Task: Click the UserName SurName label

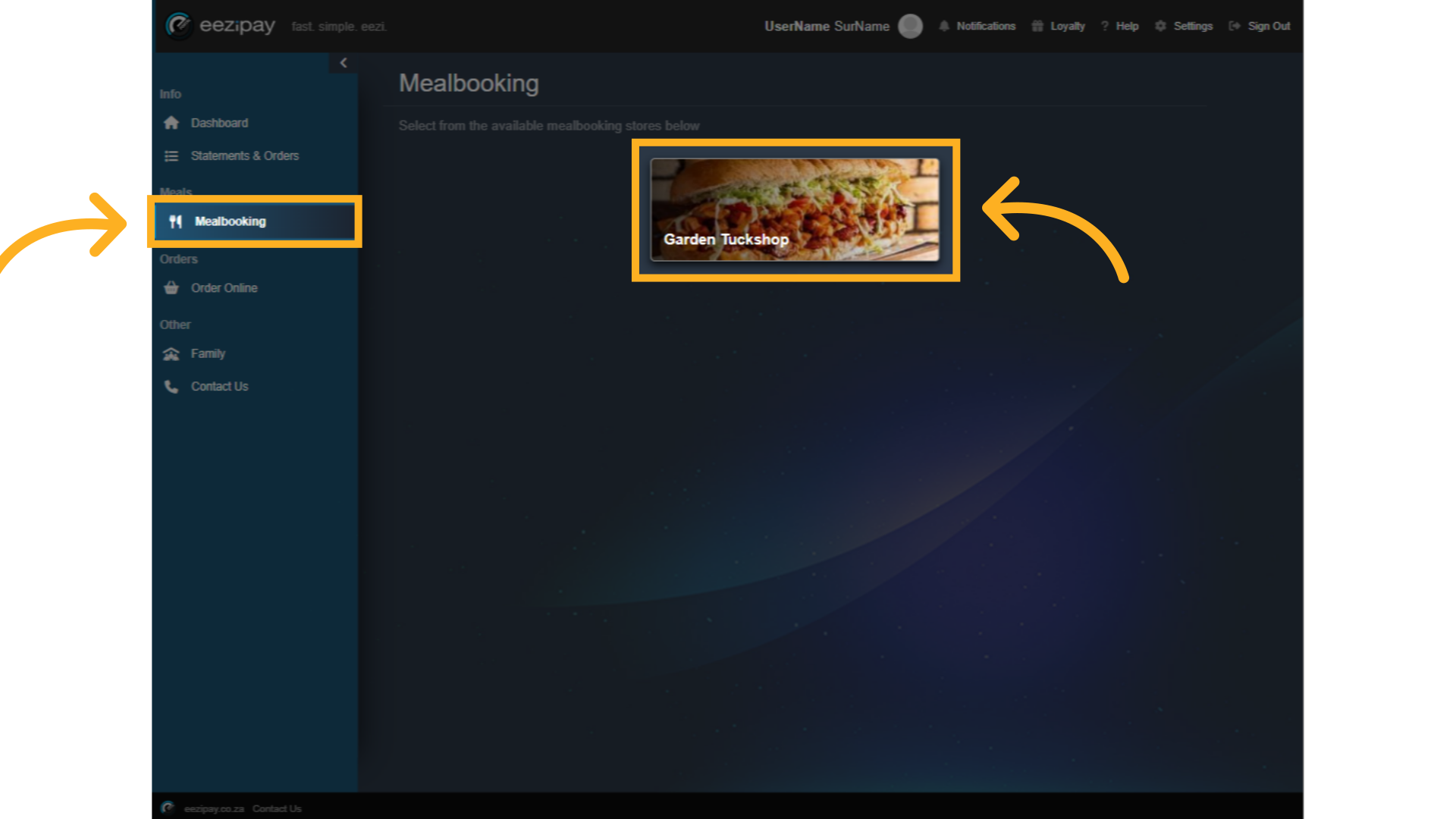Action: coord(827,26)
